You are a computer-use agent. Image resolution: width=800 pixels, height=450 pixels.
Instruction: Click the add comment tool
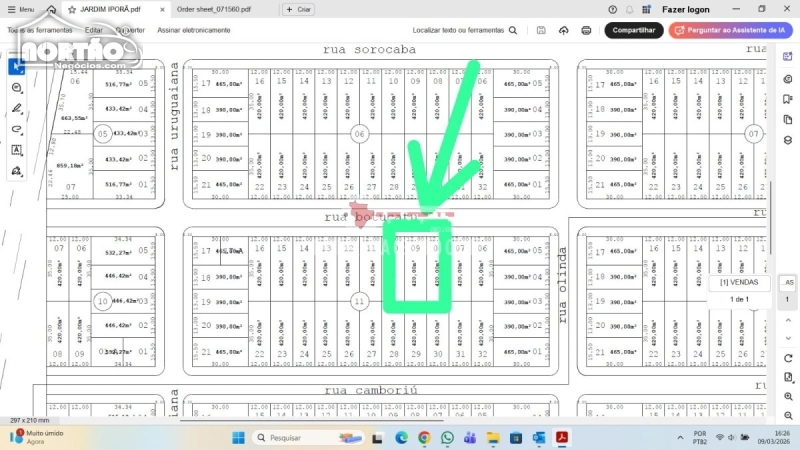click(17, 88)
